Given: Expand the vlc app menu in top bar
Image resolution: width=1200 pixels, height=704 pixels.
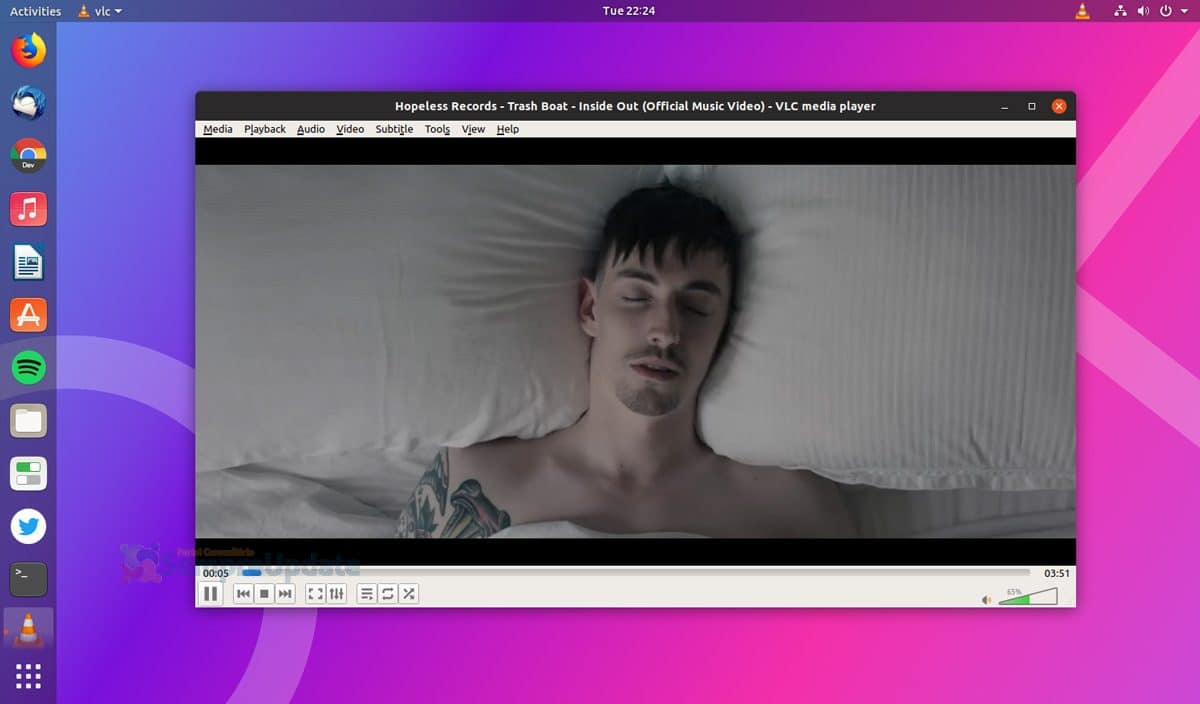Looking at the screenshot, I should 99,11.
